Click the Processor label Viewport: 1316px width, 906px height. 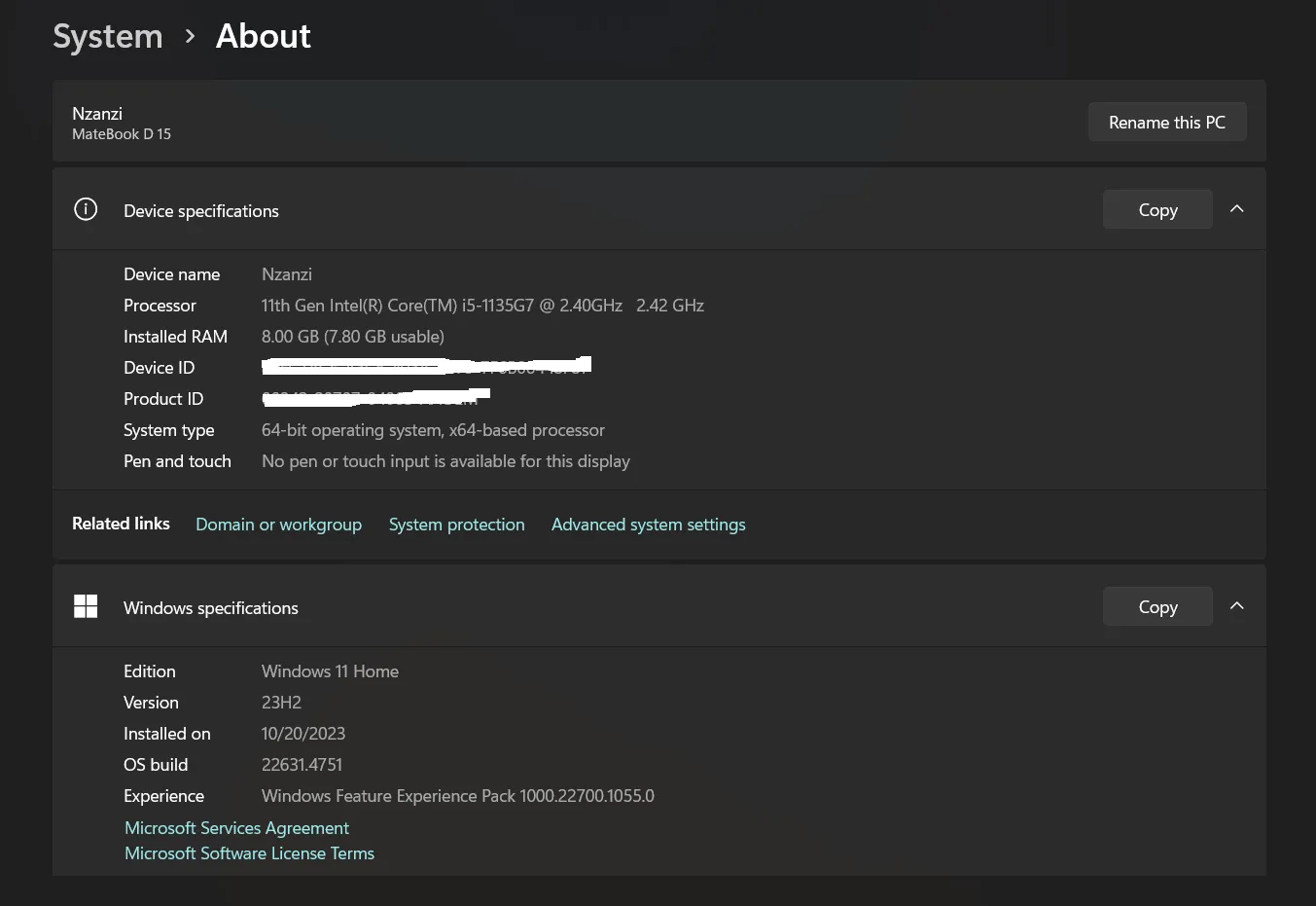point(160,306)
